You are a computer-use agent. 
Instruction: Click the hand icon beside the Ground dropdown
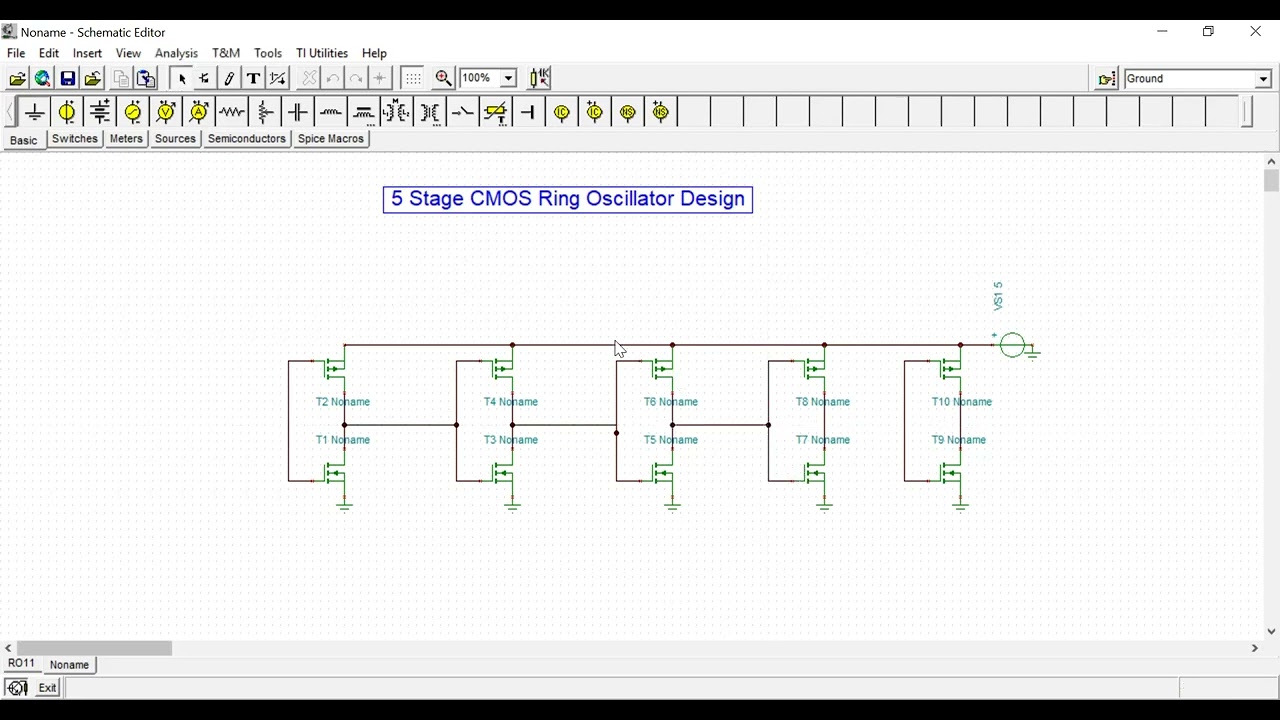point(1106,80)
